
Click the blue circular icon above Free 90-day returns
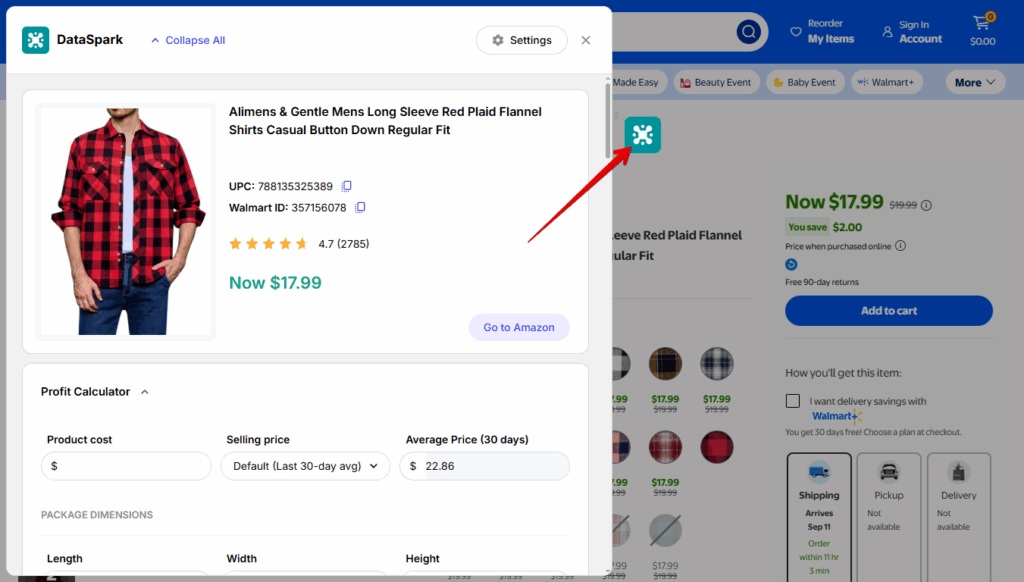point(792,265)
